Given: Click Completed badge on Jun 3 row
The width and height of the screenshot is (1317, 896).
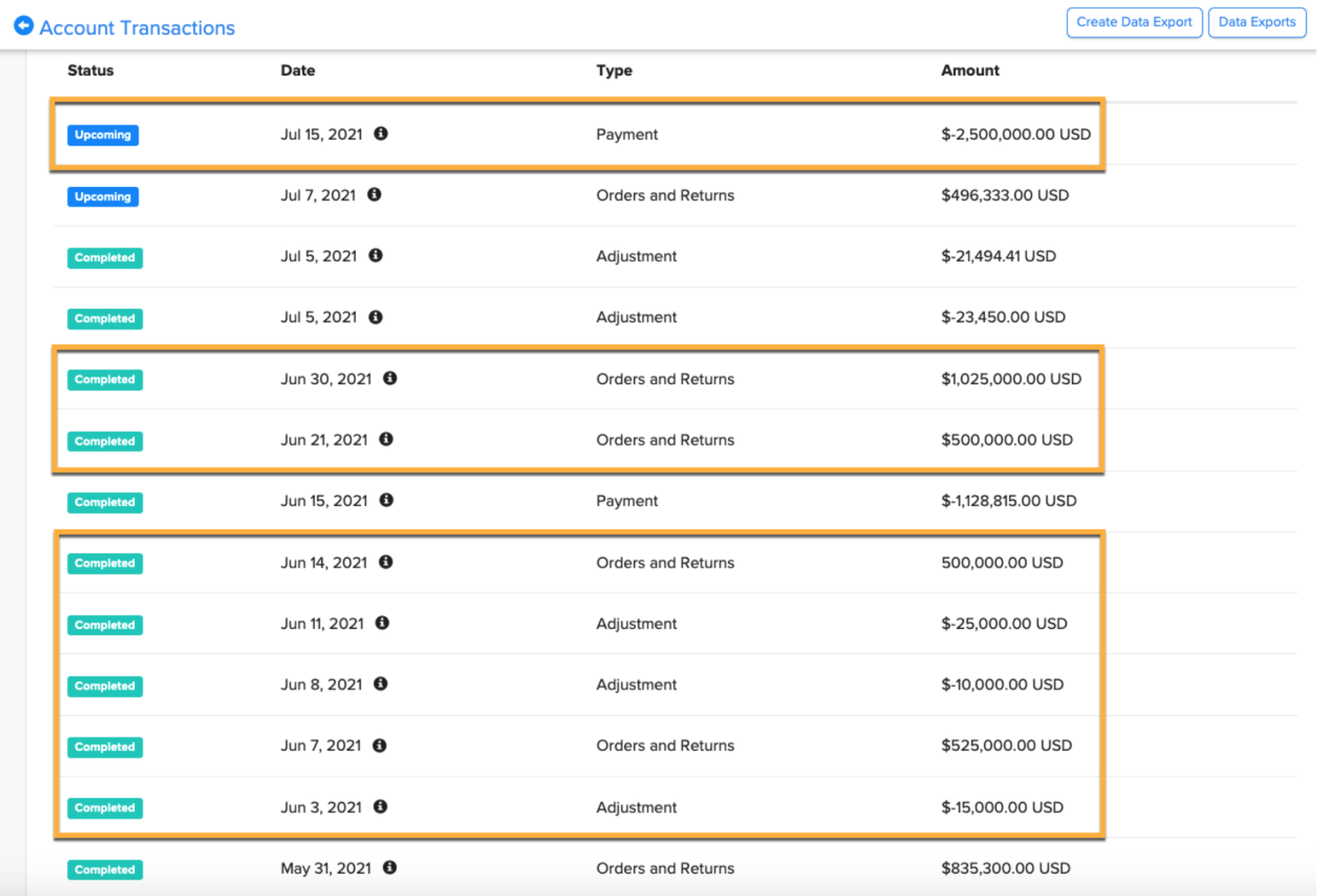Looking at the screenshot, I should click(x=105, y=808).
